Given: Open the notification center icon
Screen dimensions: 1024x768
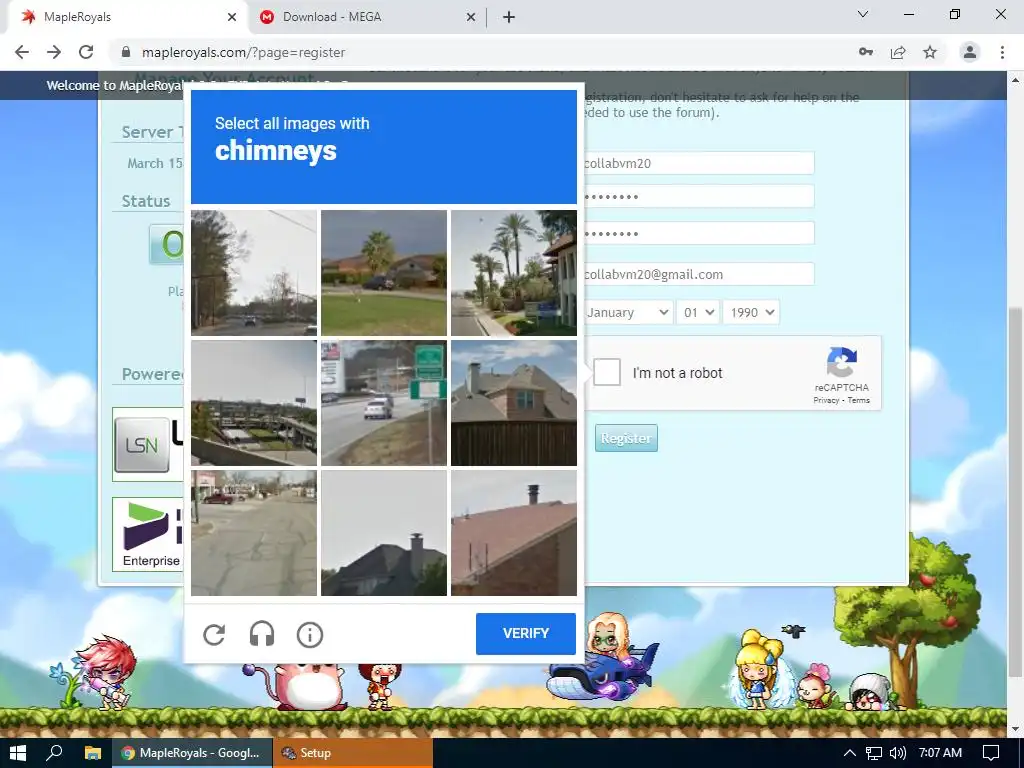Looking at the screenshot, I should click(x=991, y=753).
